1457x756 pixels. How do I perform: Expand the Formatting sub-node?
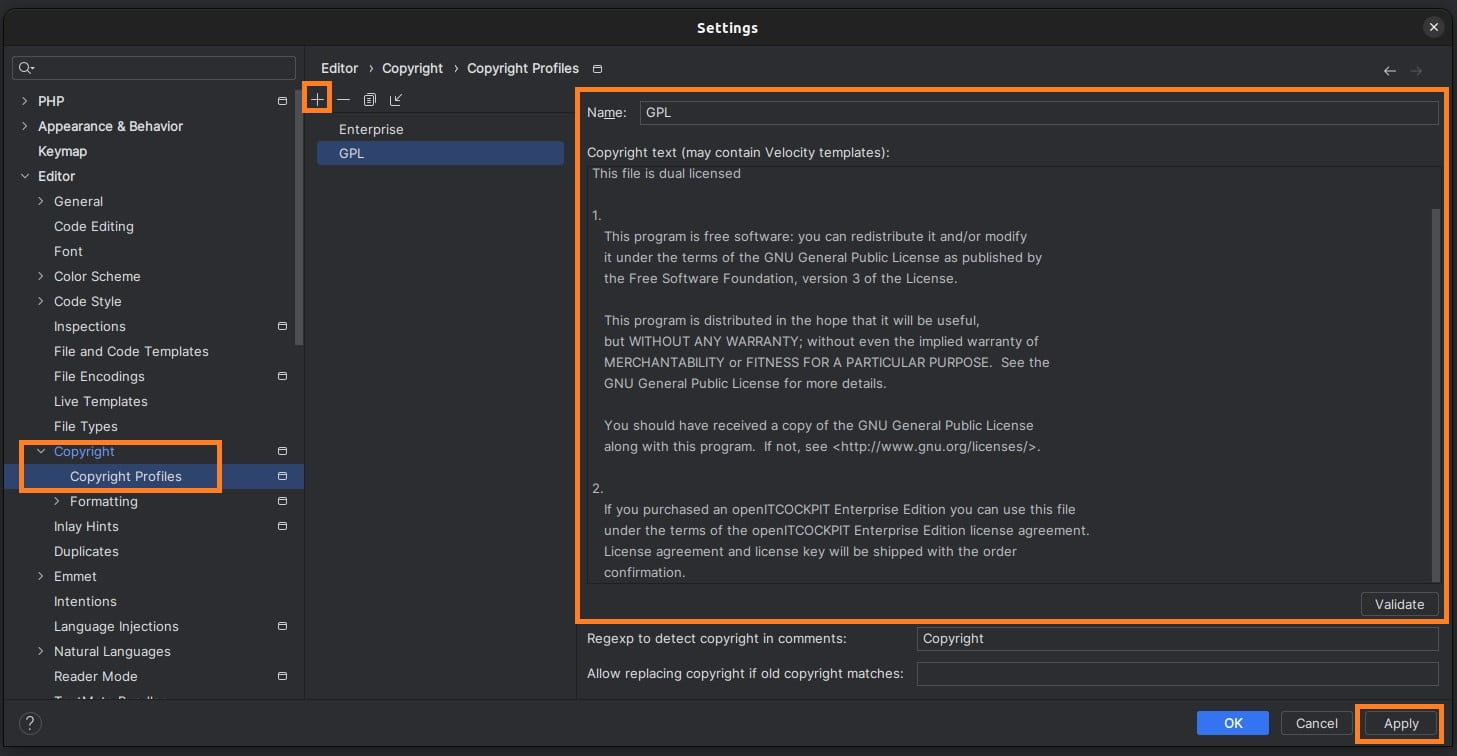pyautogui.click(x=57, y=501)
